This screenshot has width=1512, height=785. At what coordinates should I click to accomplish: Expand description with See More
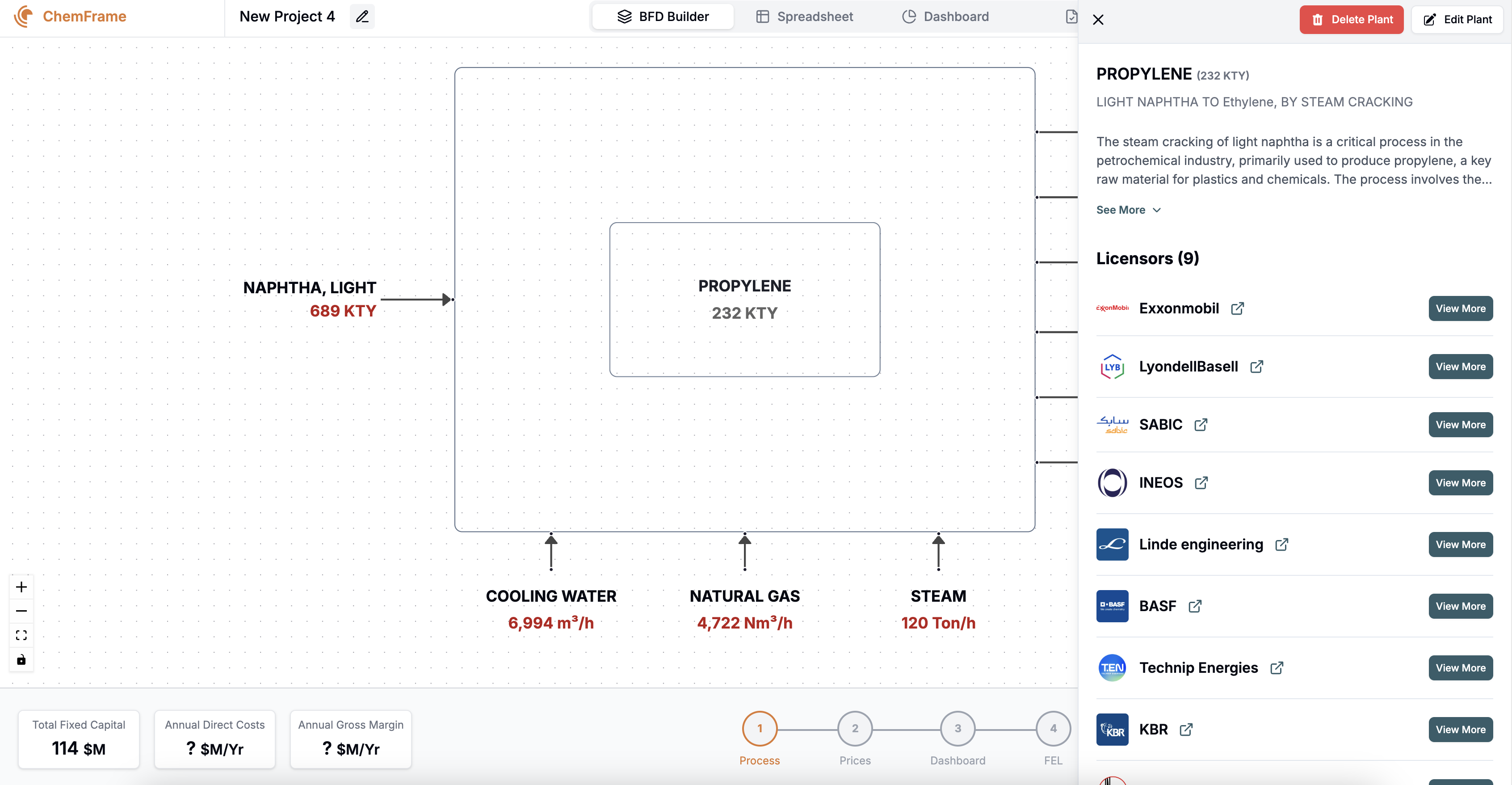tap(1128, 210)
